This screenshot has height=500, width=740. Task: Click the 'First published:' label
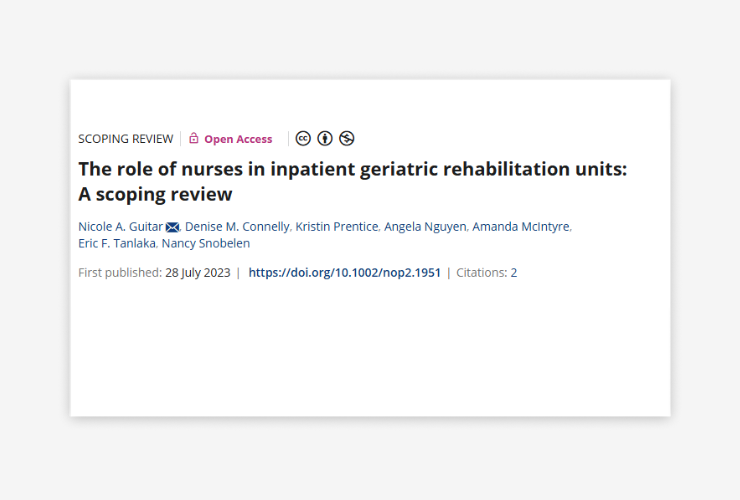pyautogui.click(x=120, y=272)
